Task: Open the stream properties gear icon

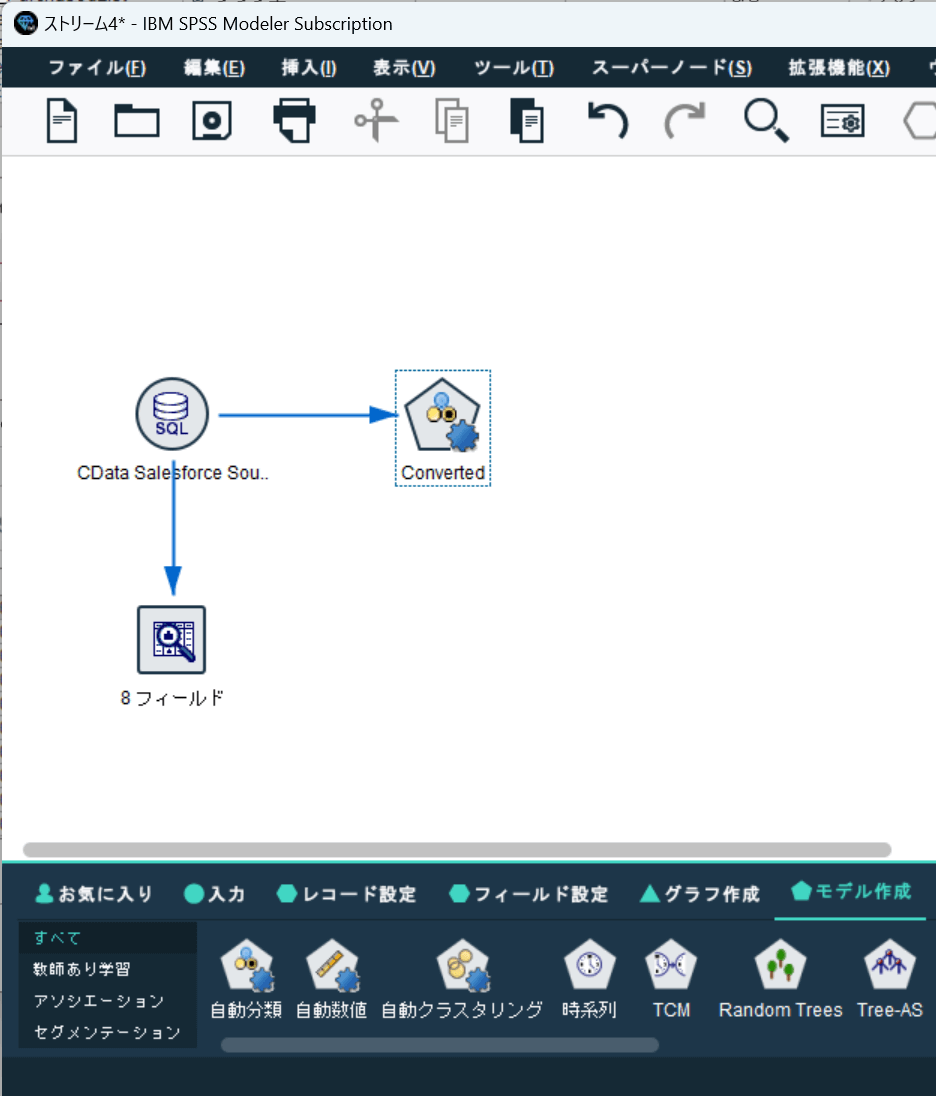Action: (842, 121)
